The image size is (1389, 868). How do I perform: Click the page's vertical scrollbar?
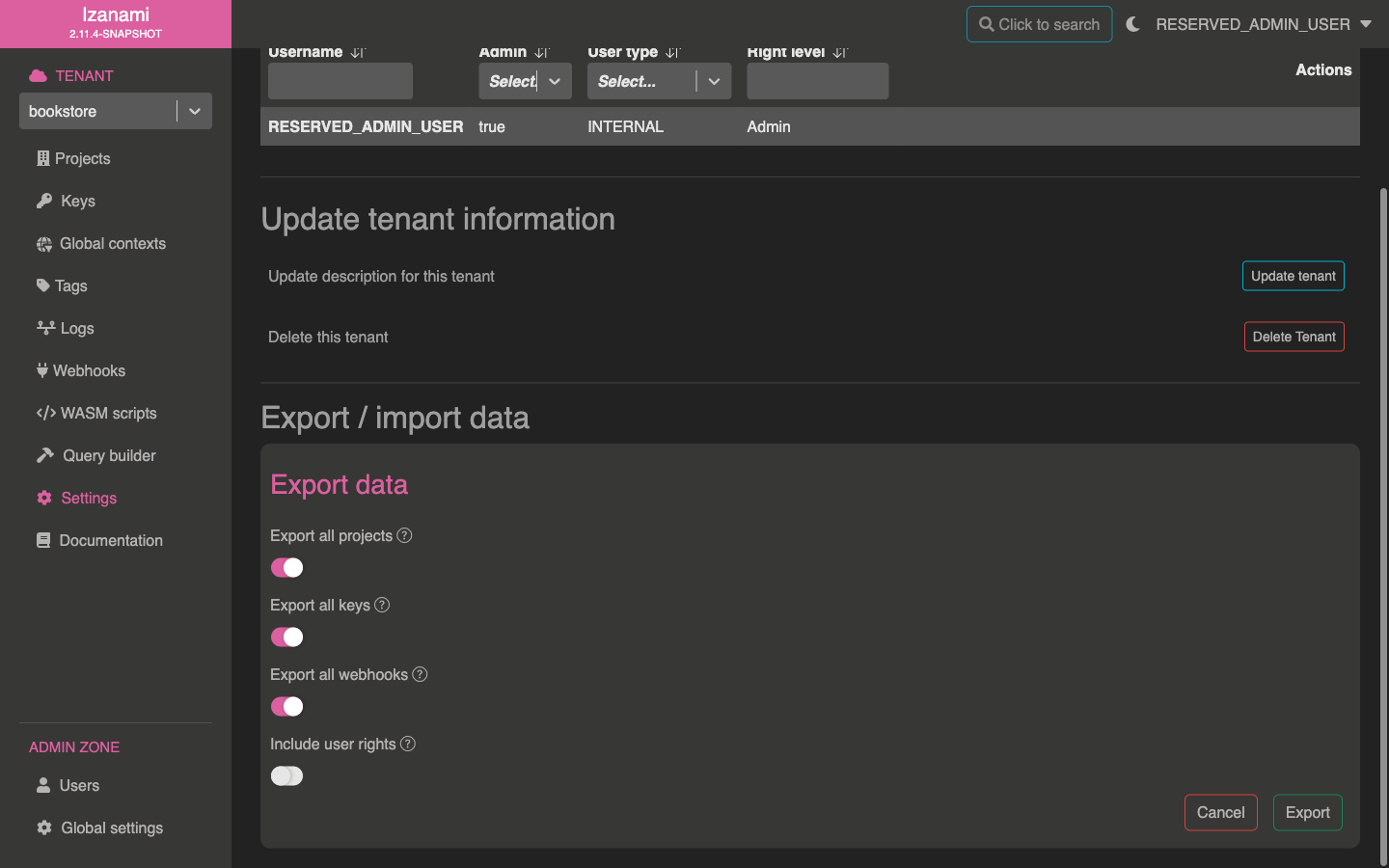(x=1383, y=521)
